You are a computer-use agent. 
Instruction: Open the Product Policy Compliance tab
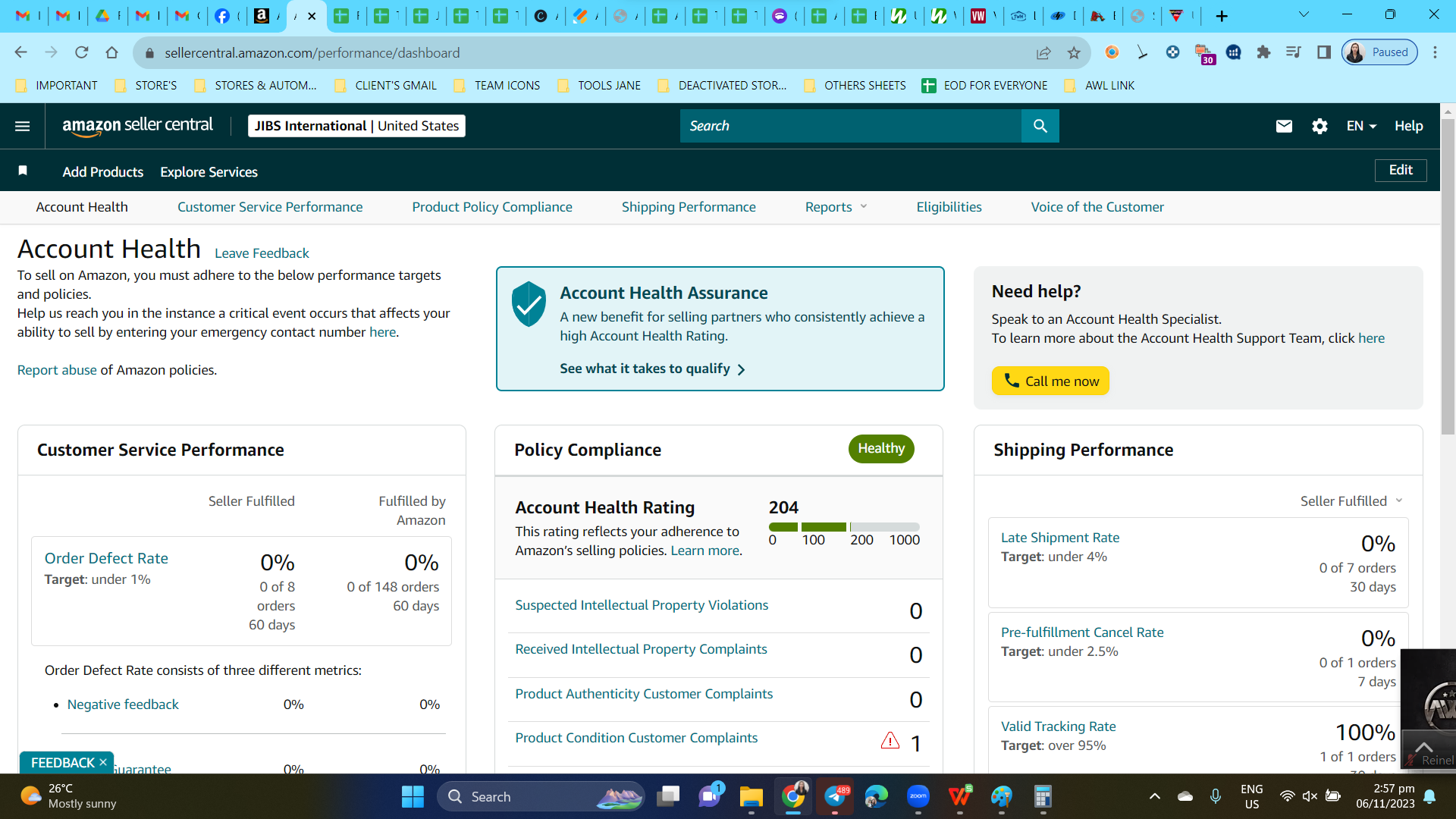[492, 207]
